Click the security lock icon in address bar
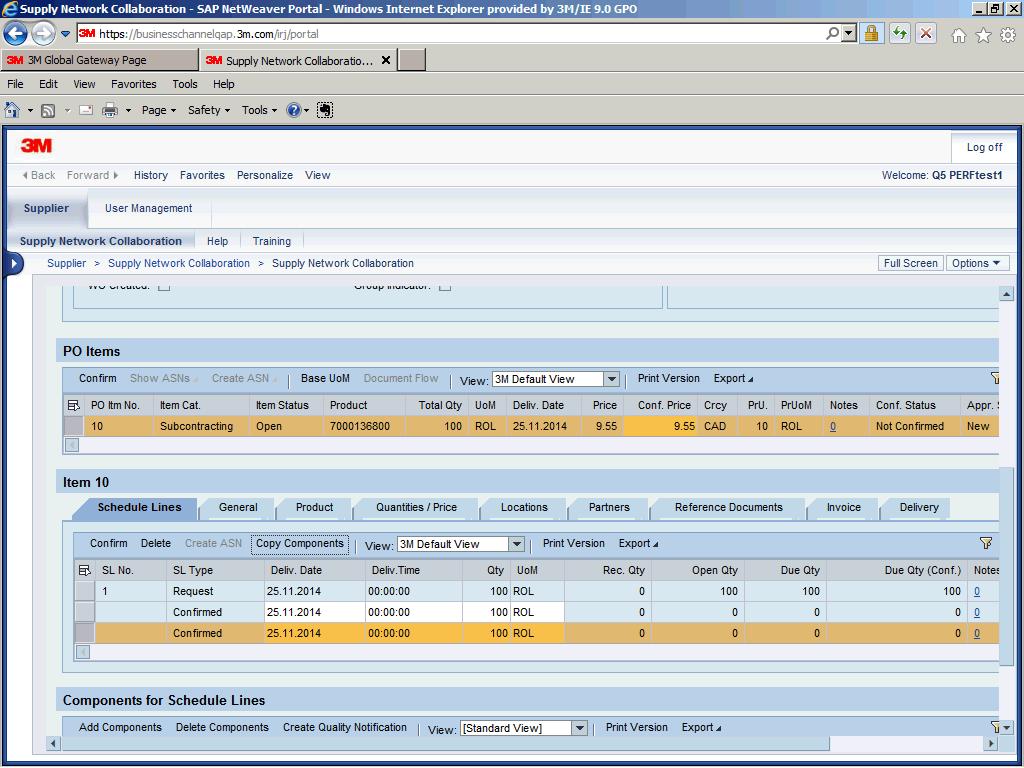This screenshot has height=768, width=1024. pyautogui.click(x=871, y=33)
